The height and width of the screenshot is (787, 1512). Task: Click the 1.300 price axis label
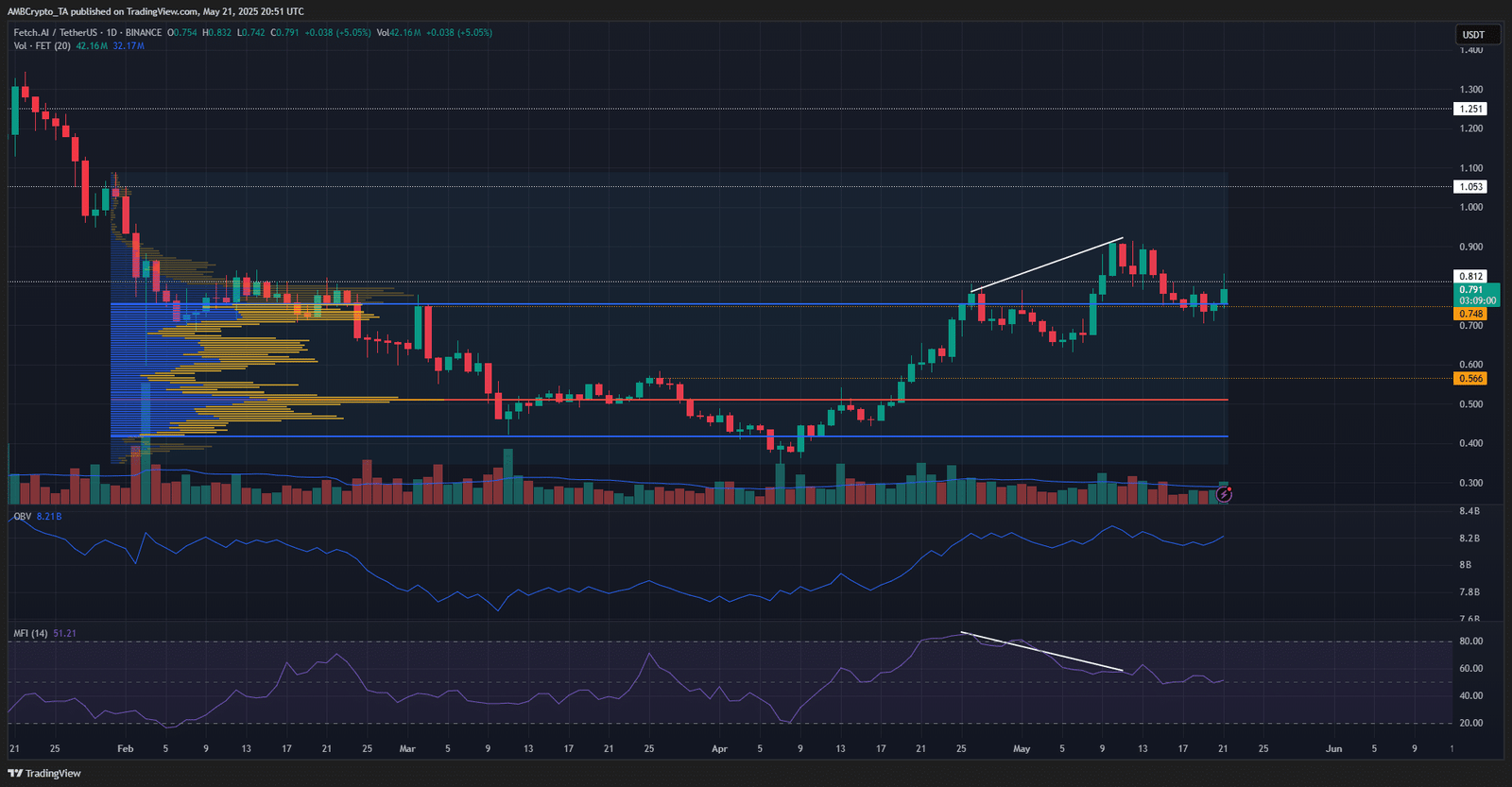1471,90
